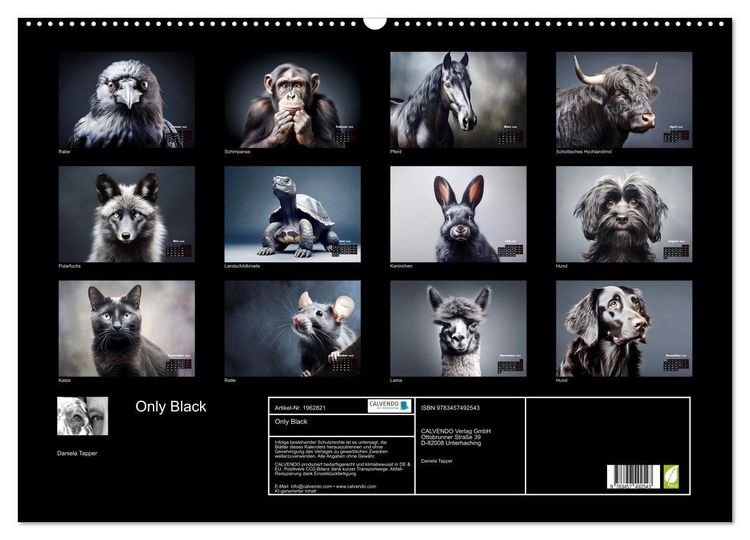This screenshot has height=540, width=750.
Task: Click the 'Kaninchen' caption
Action: click(x=401, y=266)
